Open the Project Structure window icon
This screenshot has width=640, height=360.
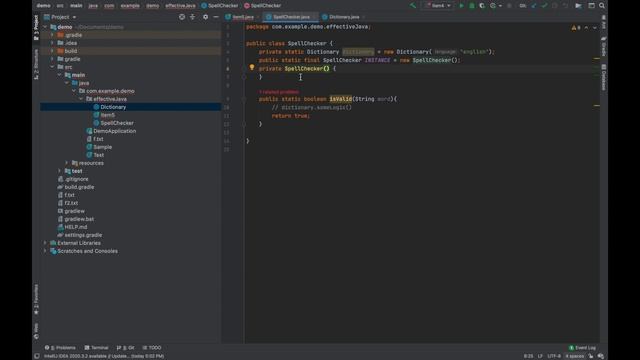pos(591,6)
